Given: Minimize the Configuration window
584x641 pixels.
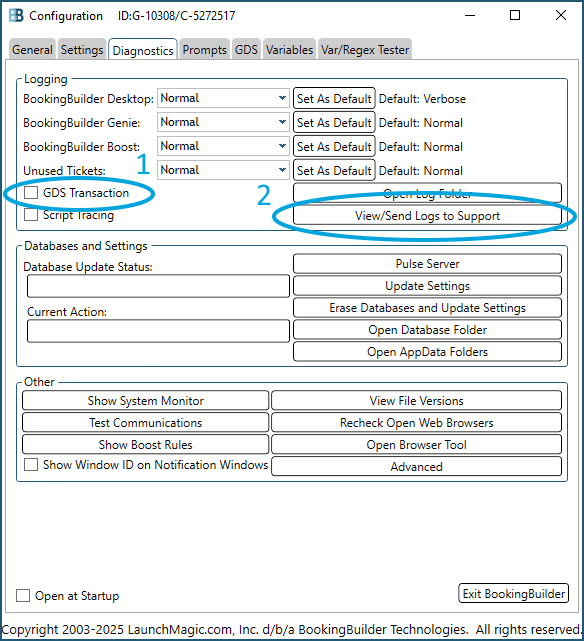Looking at the screenshot, I should (x=470, y=16).
